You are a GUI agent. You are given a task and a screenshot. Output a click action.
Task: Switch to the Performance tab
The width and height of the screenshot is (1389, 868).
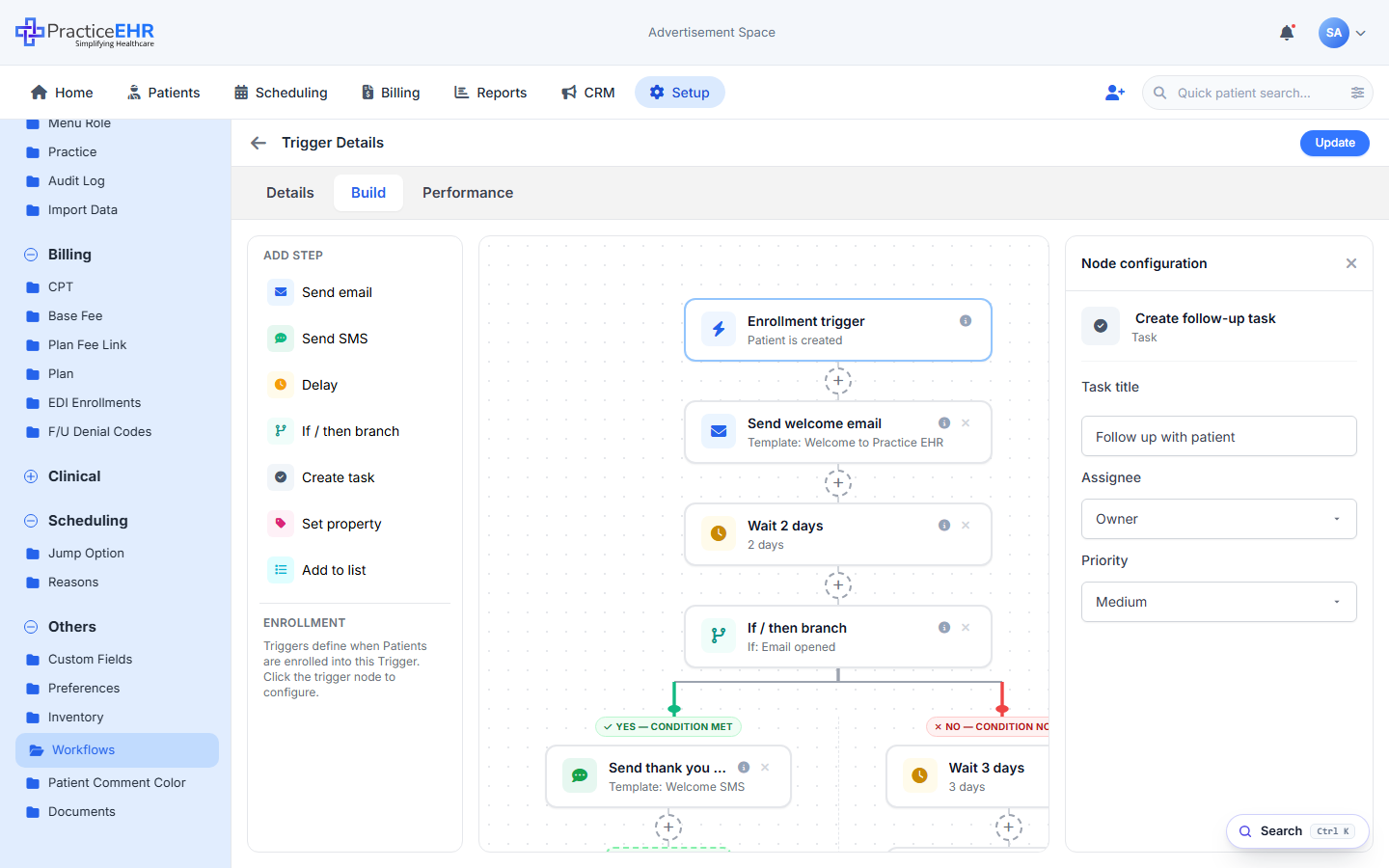468,193
